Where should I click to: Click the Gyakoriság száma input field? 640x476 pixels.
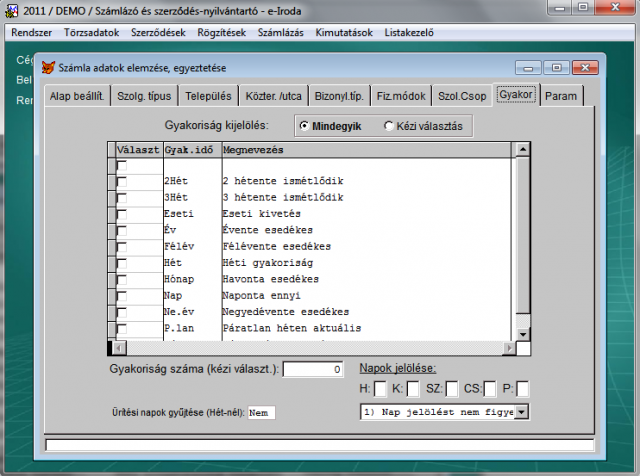[x=313, y=370]
